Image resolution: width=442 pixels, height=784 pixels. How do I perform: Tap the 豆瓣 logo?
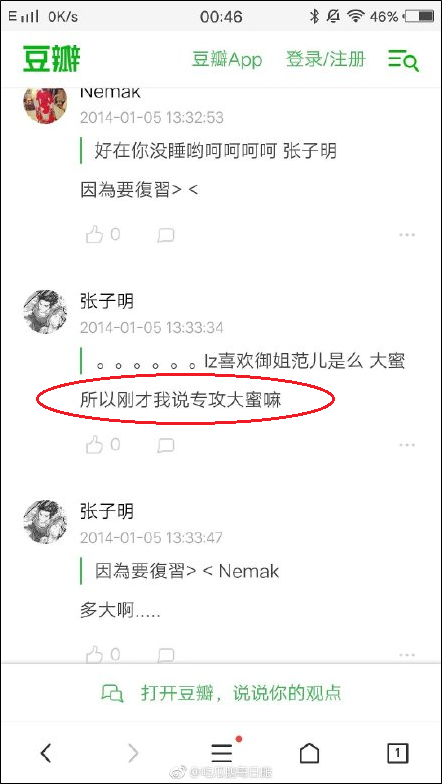52,59
